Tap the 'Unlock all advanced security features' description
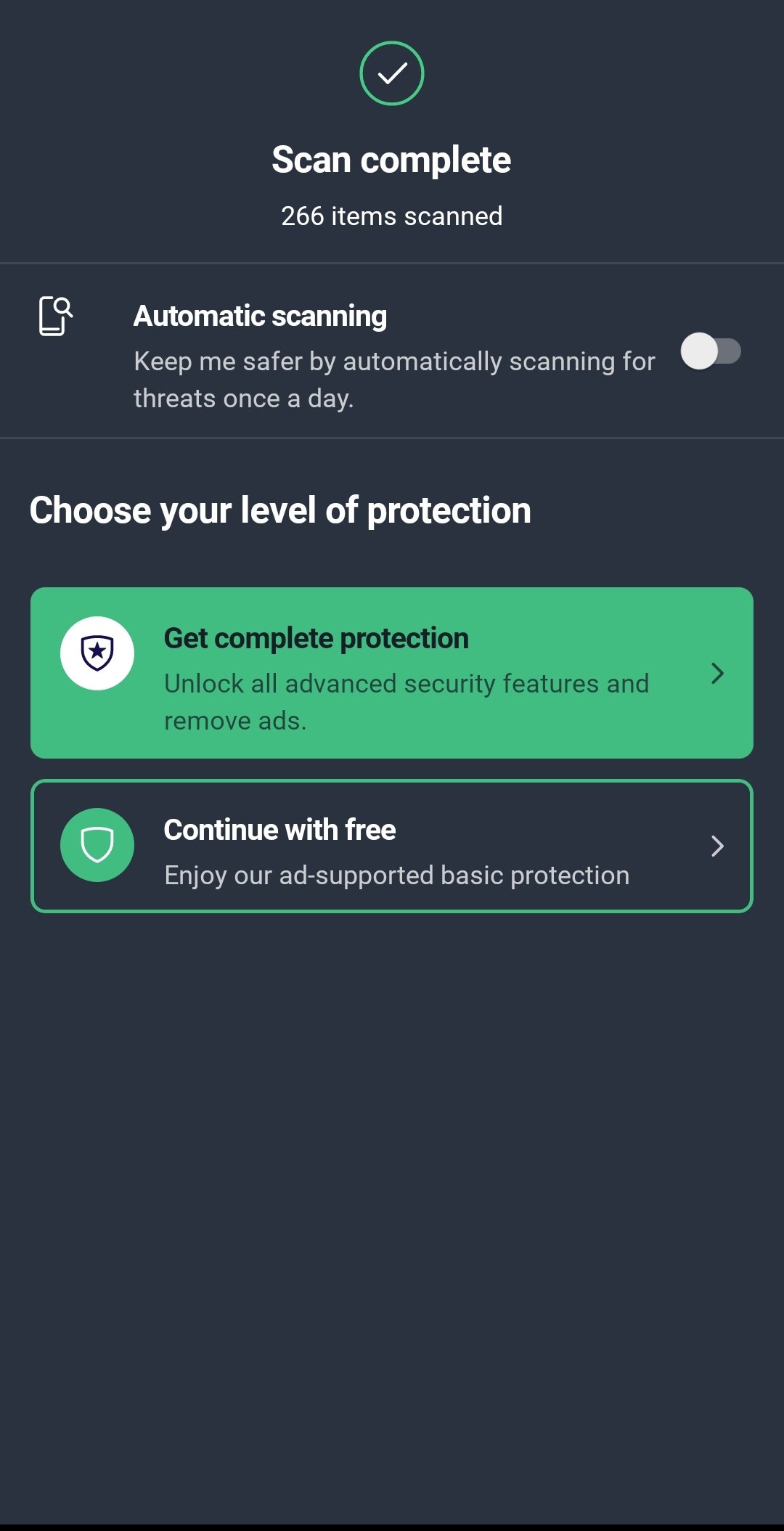Viewport: 784px width, 1531px height. 407,702
